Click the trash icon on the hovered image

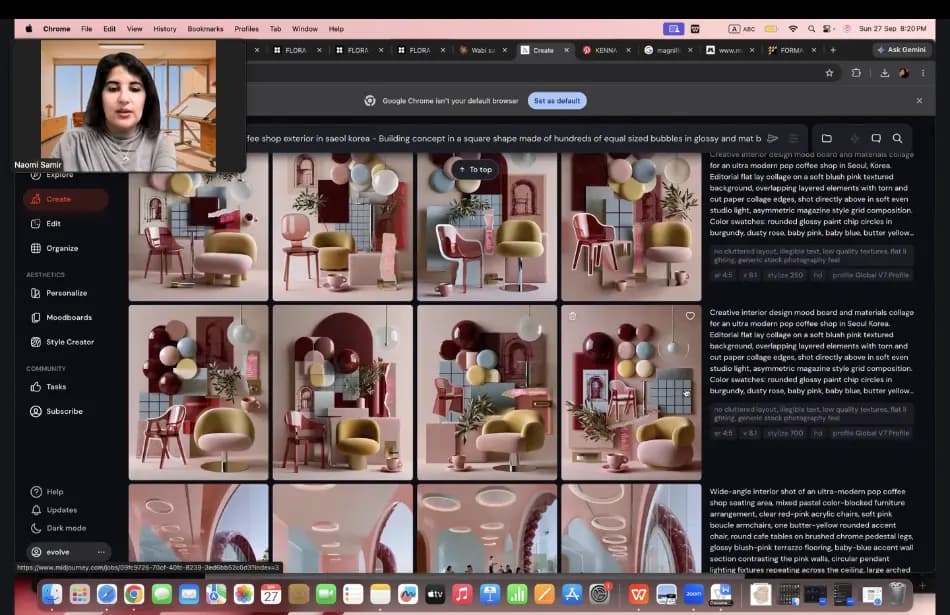tap(573, 316)
